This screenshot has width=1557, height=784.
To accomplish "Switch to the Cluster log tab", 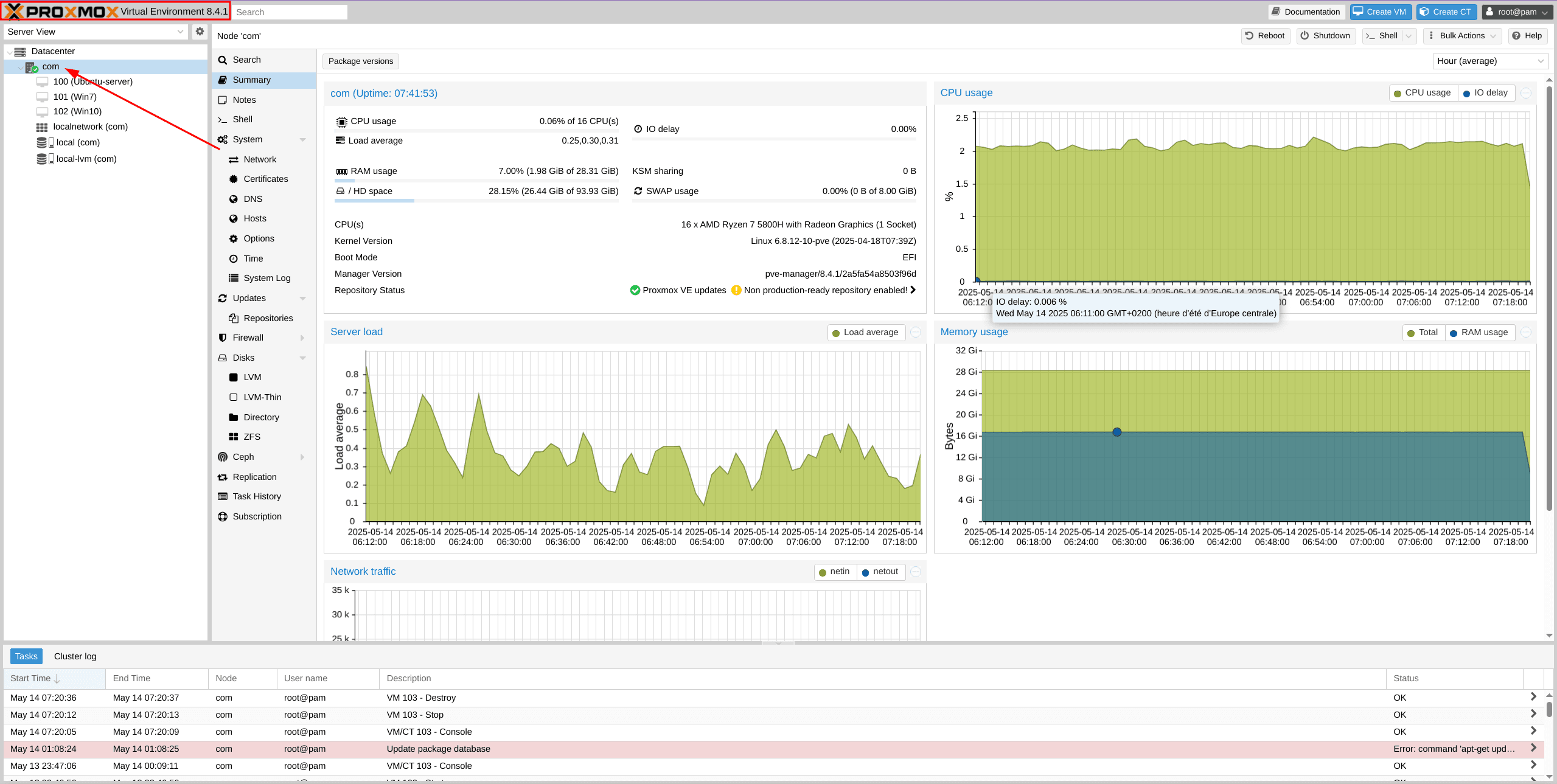I will tap(75, 656).
